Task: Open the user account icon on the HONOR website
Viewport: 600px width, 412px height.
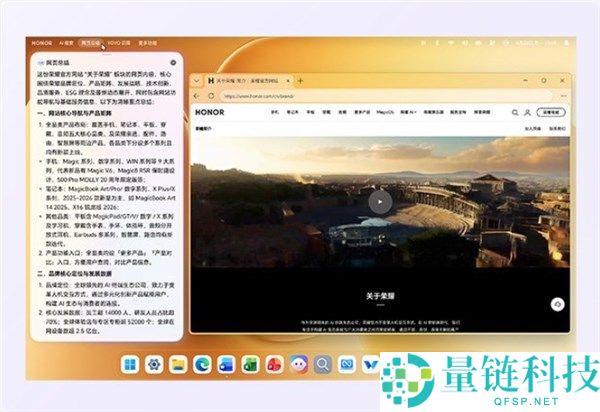Action: 527,112
